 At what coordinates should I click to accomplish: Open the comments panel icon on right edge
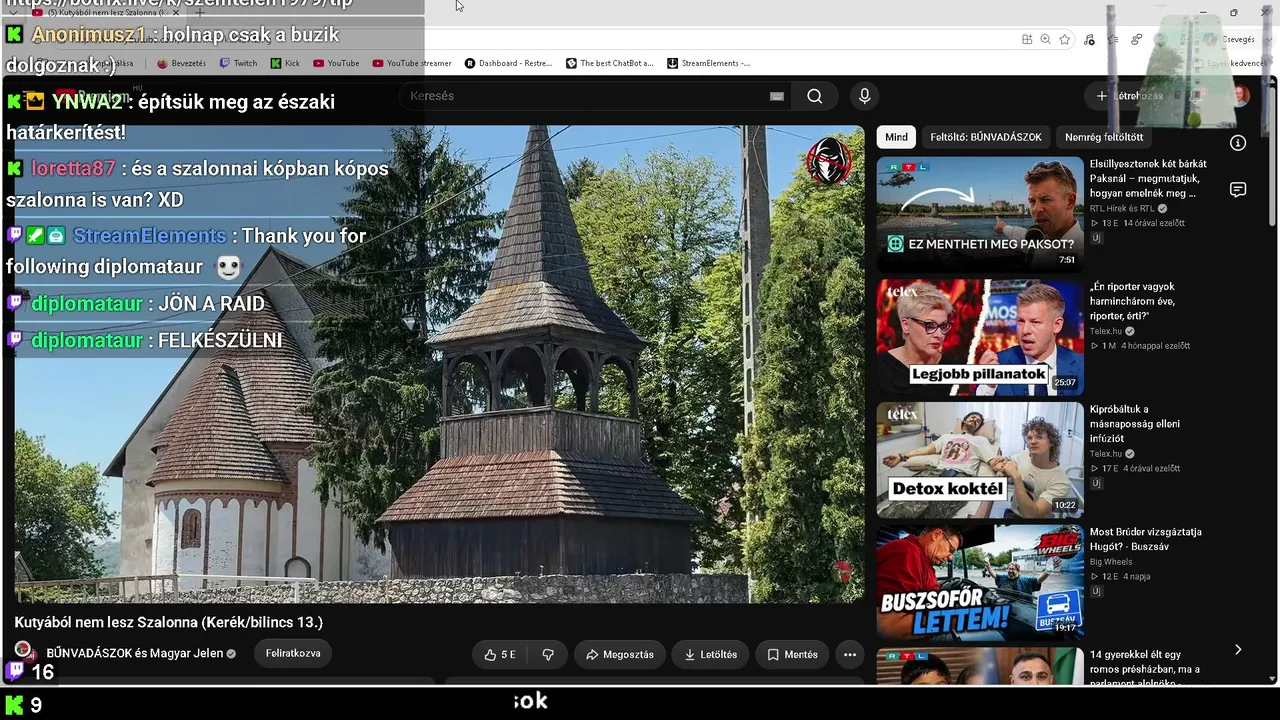(x=1238, y=190)
